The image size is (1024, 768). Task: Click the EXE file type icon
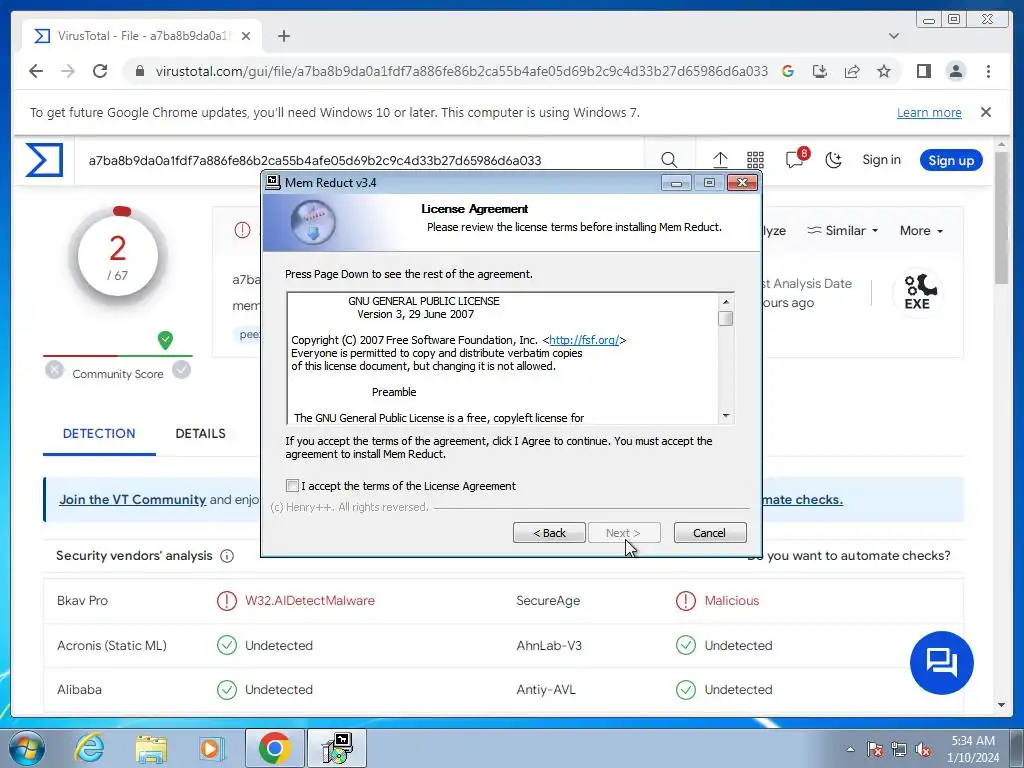(918, 292)
